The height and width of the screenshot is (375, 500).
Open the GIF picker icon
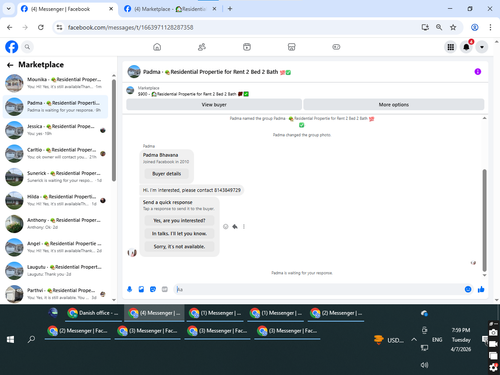click(165, 289)
